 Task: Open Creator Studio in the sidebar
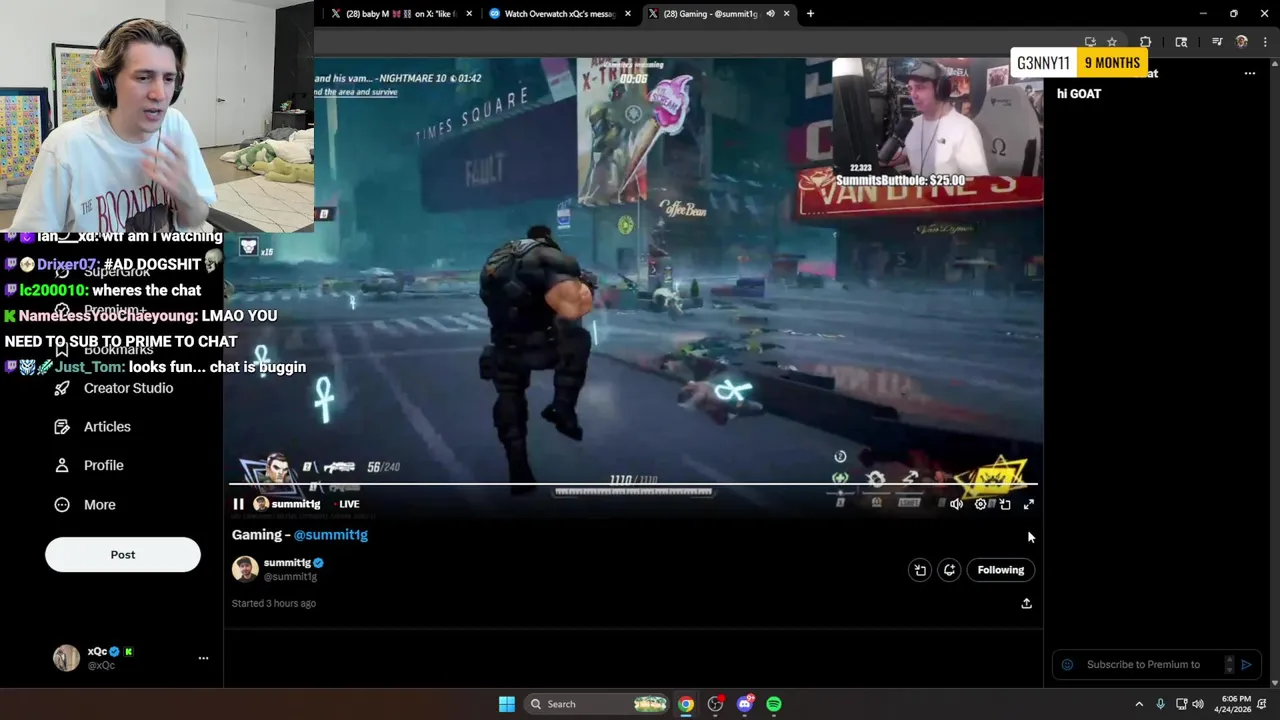click(x=128, y=388)
